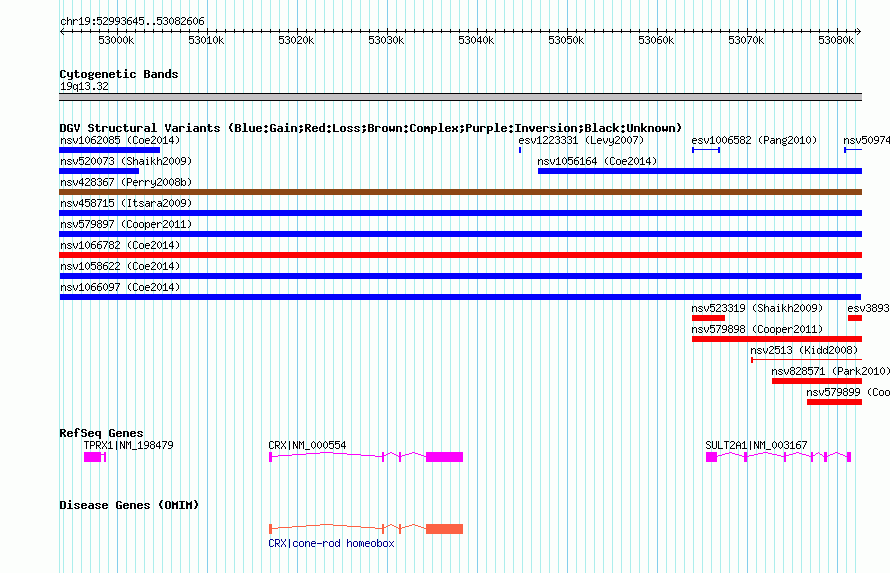The image size is (890, 573).
Task: Click the ruler's right arrow end
Action: coord(859,32)
